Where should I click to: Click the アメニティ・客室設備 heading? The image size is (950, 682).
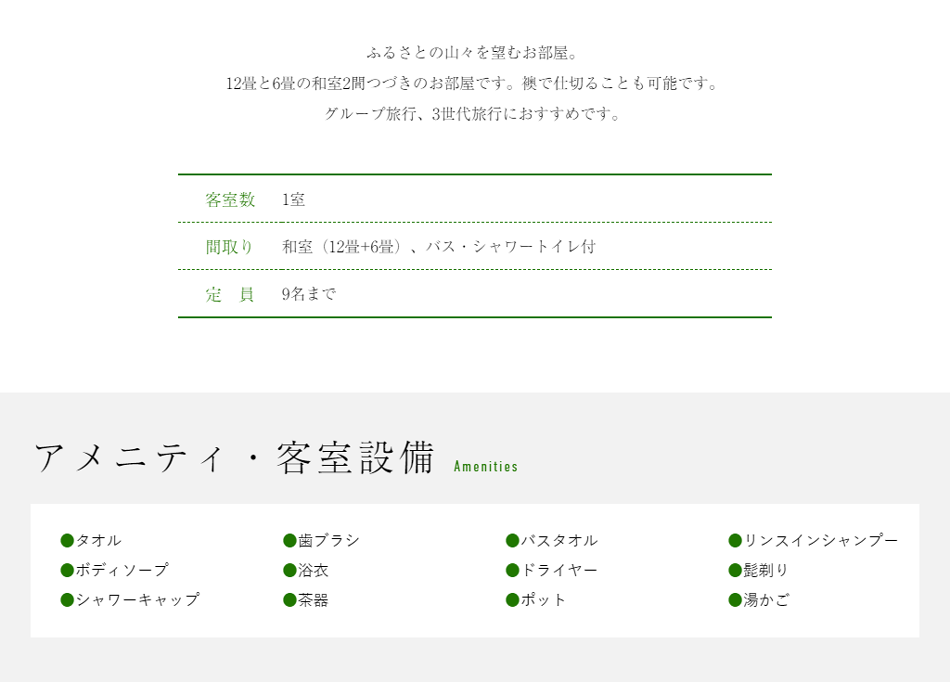click(x=234, y=457)
